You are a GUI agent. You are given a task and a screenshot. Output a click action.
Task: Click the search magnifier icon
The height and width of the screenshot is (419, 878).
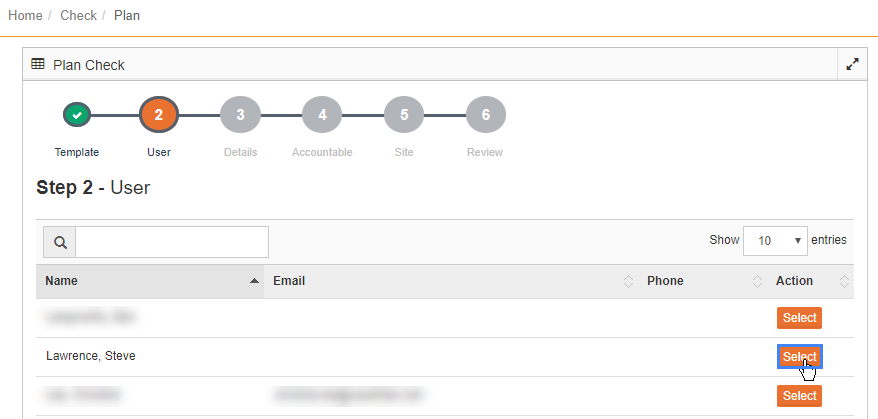[60, 242]
